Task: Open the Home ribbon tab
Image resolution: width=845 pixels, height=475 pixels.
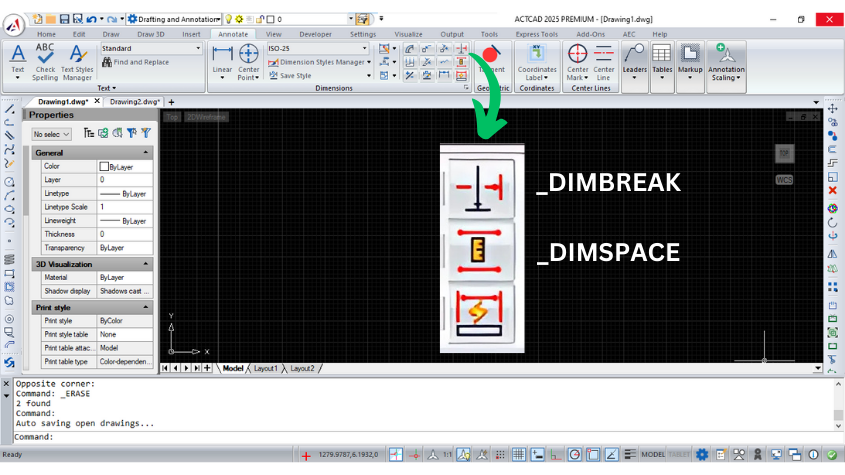Action: pyautogui.click(x=46, y=34)
